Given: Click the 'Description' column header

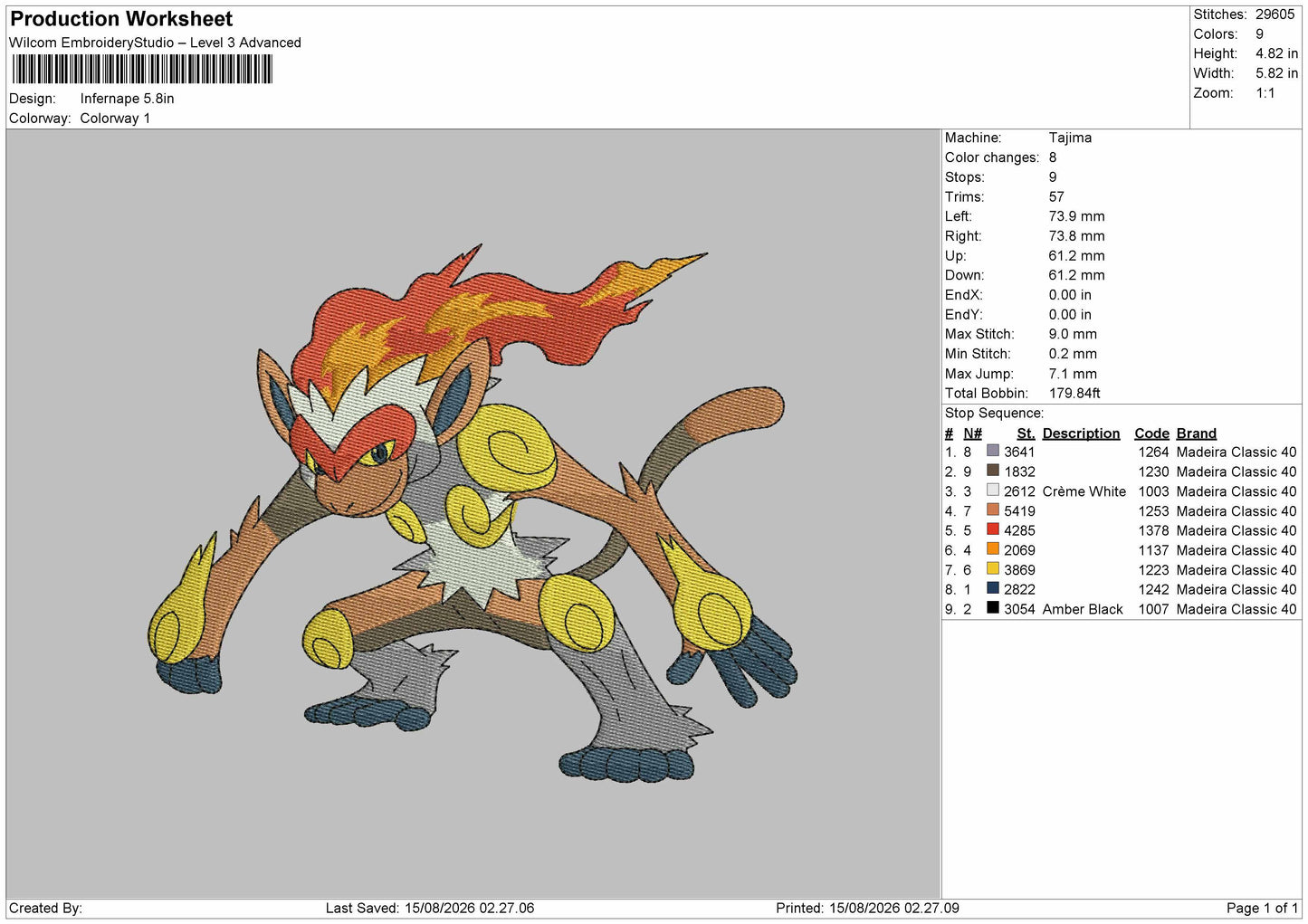Looking at the screenshot, I should 1081,433.
